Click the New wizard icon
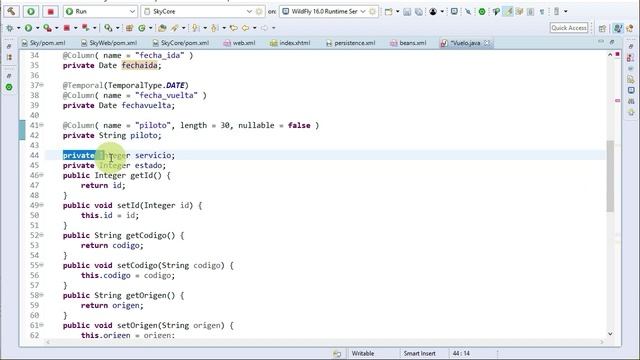 pyautogui.click(x=389, y=12)
